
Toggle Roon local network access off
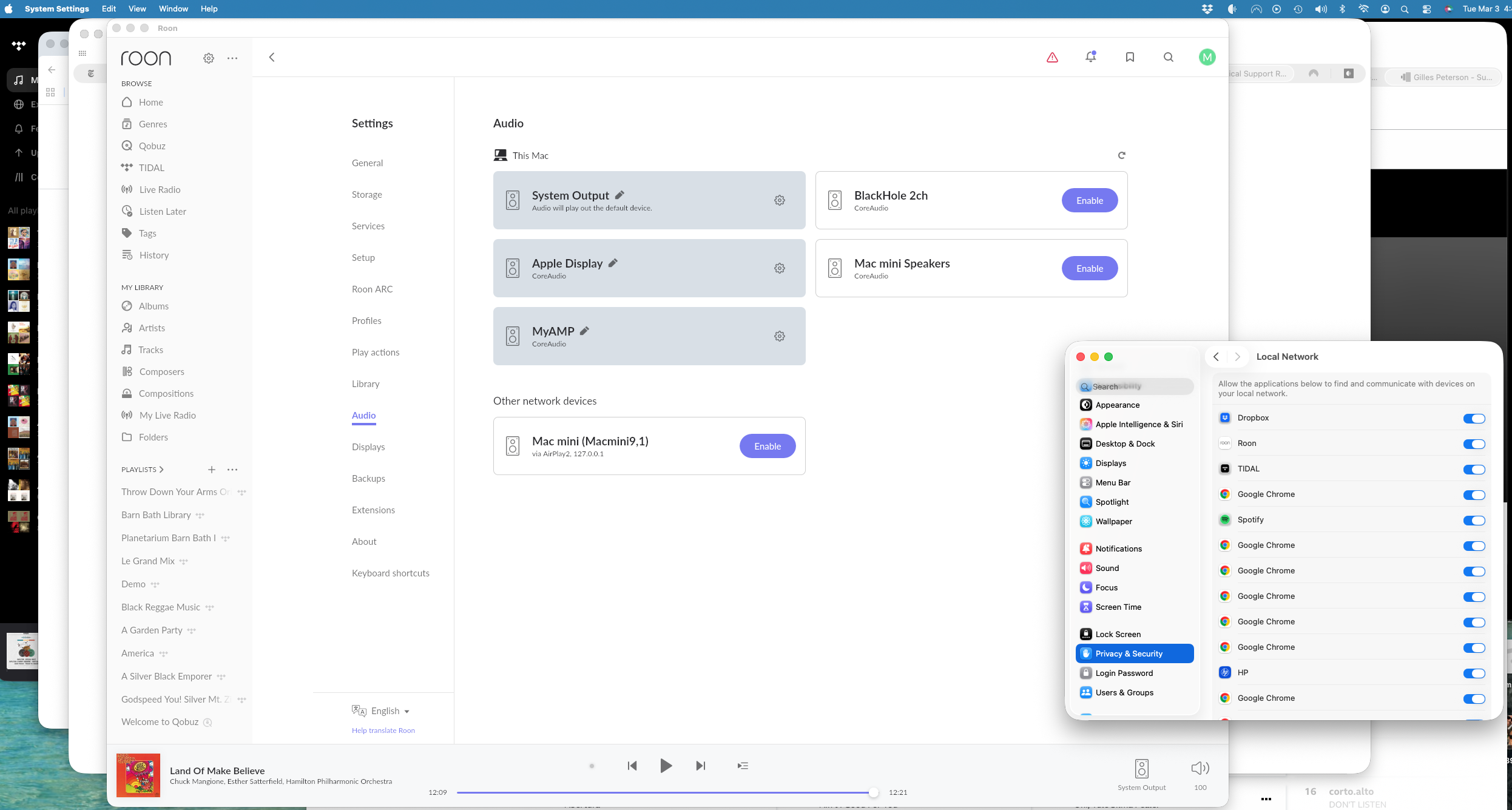[1473, 444]
